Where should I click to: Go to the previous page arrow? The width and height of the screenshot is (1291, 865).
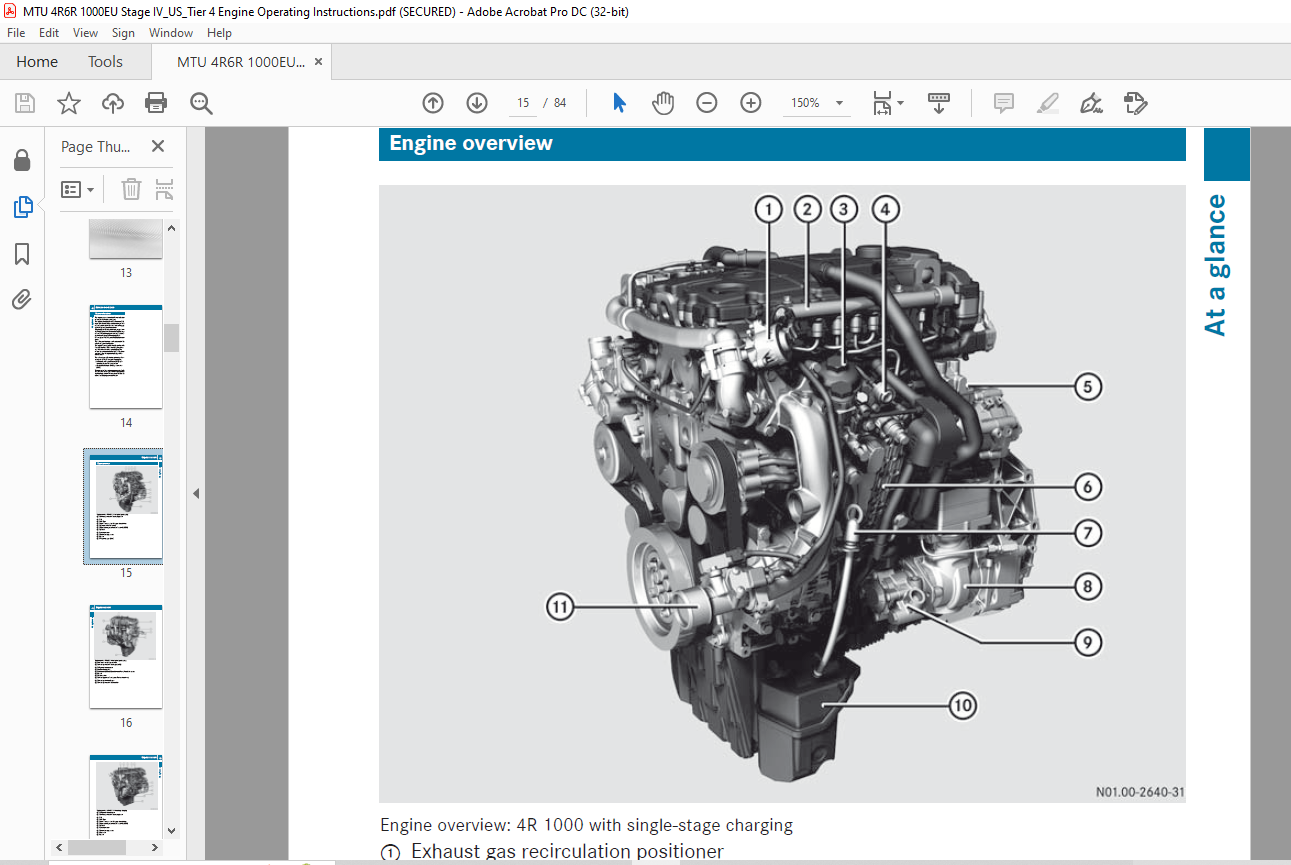[x=433, y=103]
